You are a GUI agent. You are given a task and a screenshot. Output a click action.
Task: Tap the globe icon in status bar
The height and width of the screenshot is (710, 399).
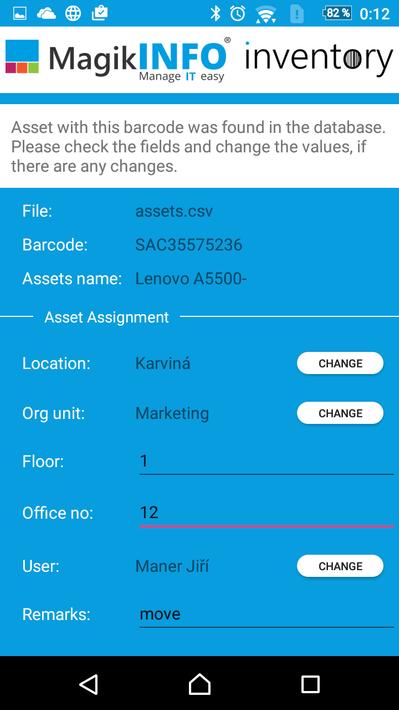73,13
